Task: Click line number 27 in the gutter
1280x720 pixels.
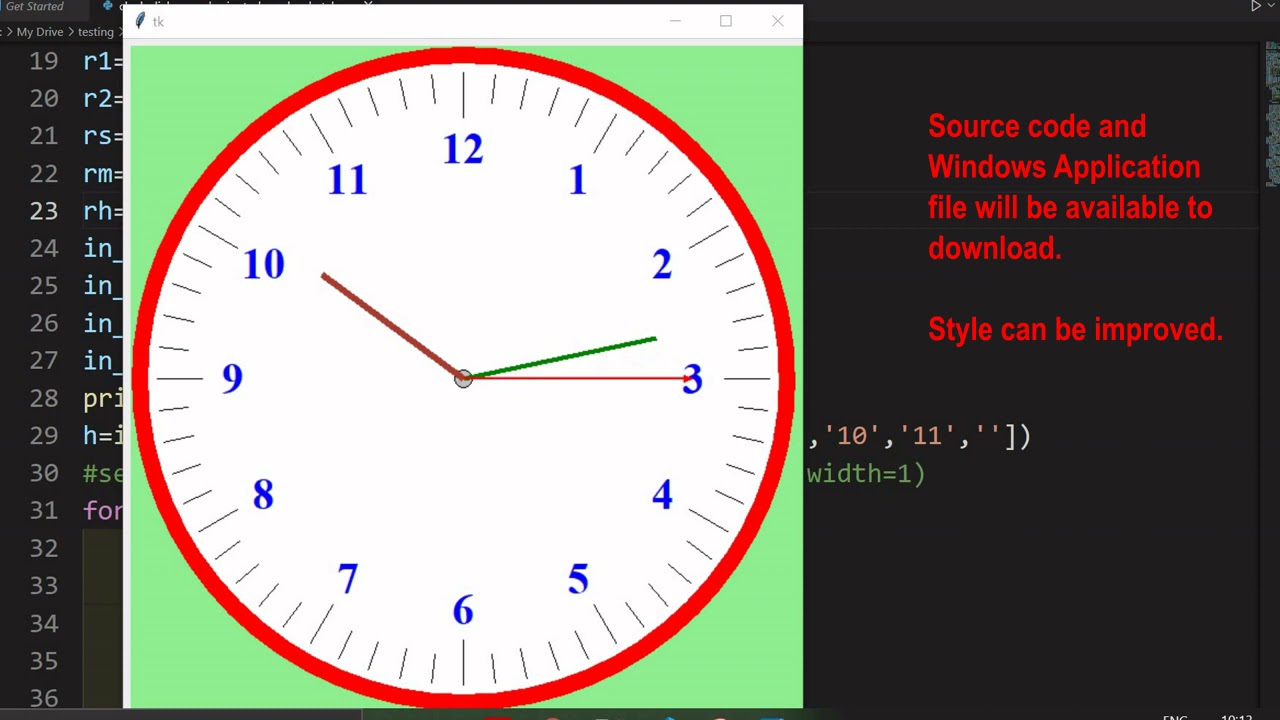Action: [x=43, y=361]
